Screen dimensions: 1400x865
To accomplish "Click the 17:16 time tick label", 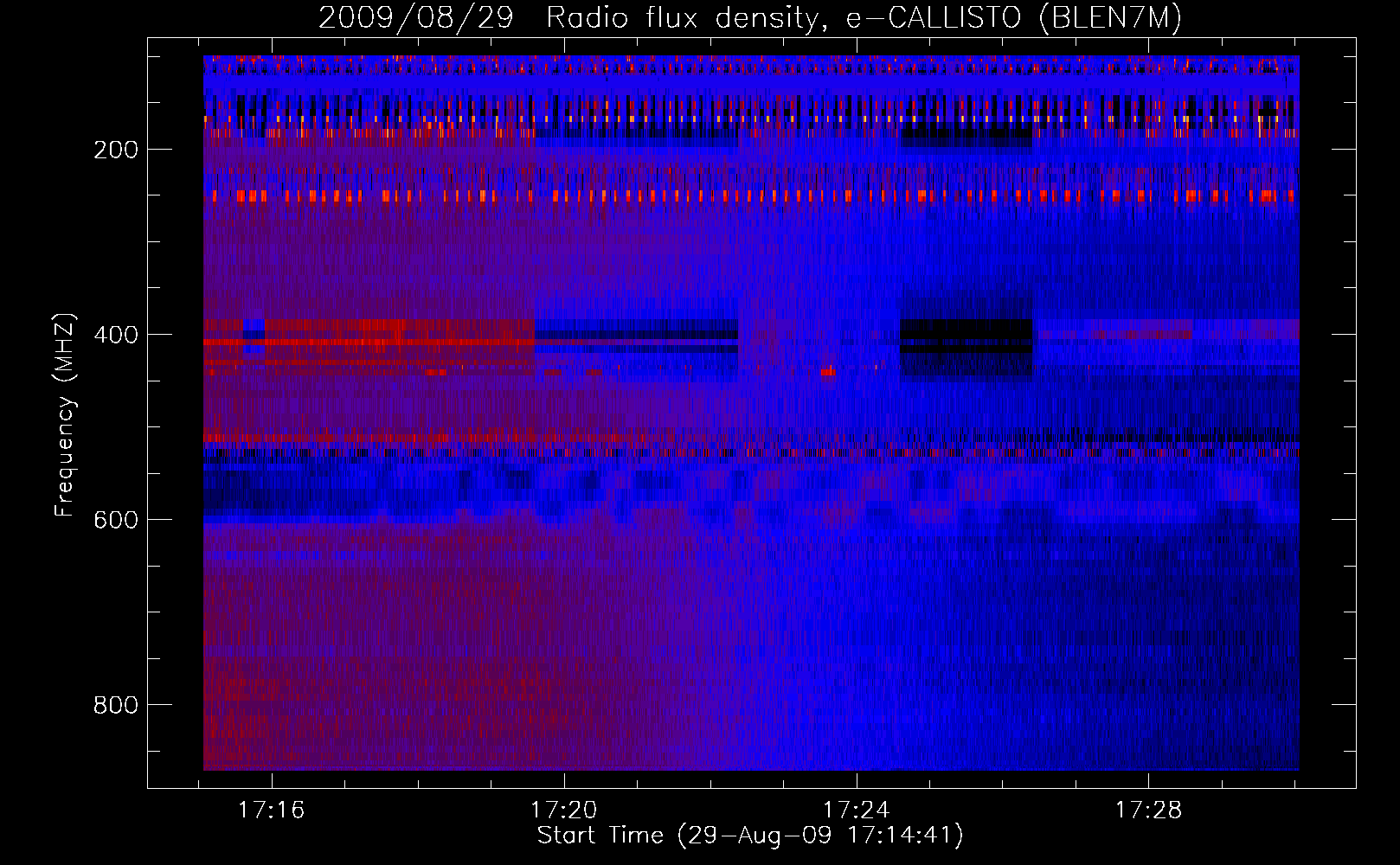I will click(x=272, y=811).
